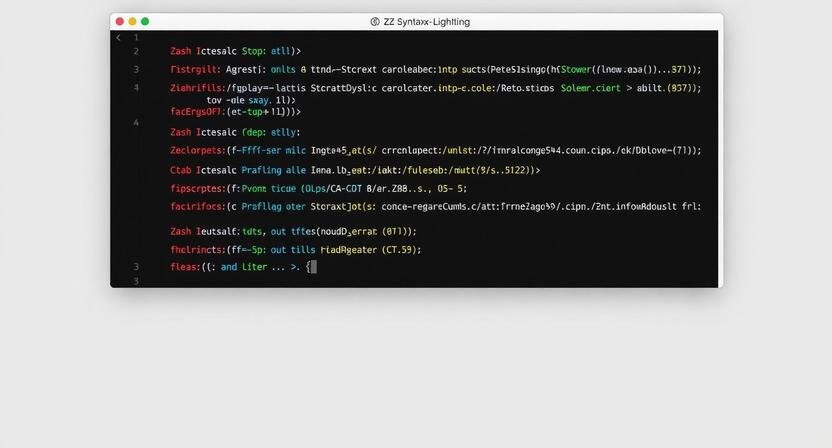Click the "Ziahrifils:" keyword in the code
The image size is (832, 448).
(x=197, y=88)
